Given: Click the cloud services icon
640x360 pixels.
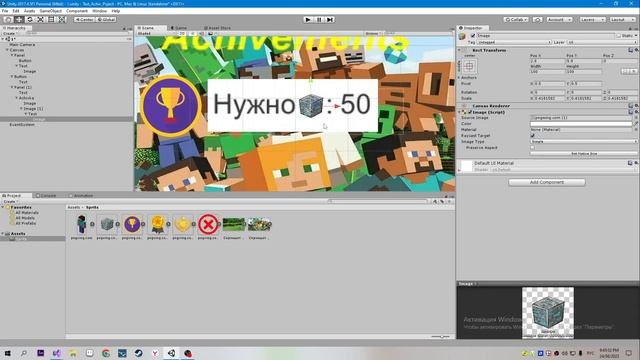Looking at the screenshot, I should click(538, 19).
